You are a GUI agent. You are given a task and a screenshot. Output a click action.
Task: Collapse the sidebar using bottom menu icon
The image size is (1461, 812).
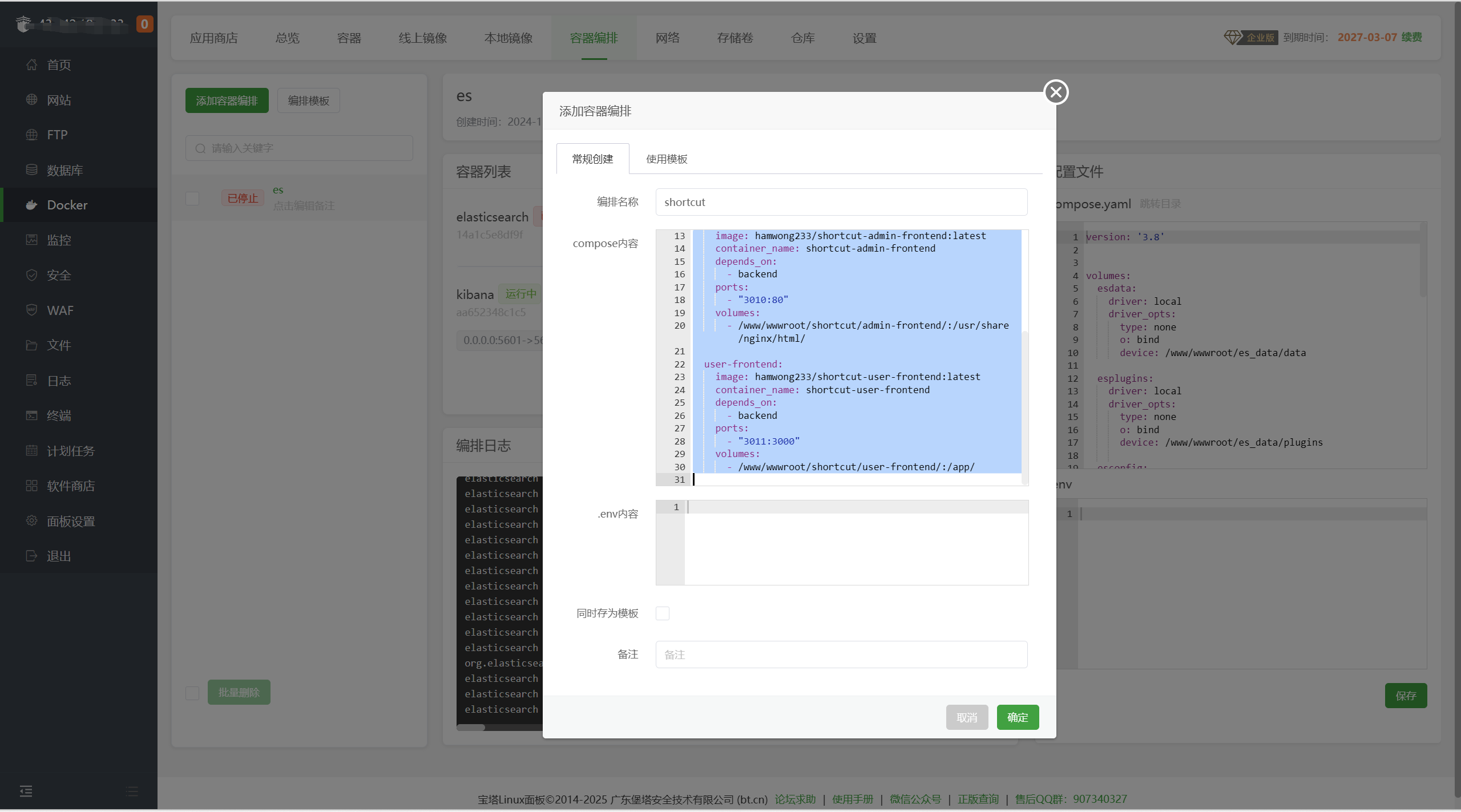point(26,791)
